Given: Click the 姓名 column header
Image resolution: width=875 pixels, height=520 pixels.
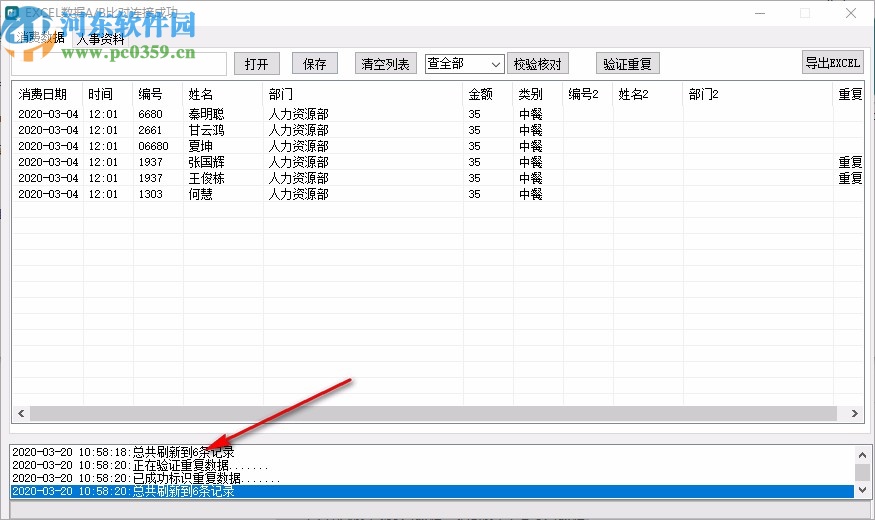Looking at the screenshot, I should pyautogui.click(x=223, y=94).
